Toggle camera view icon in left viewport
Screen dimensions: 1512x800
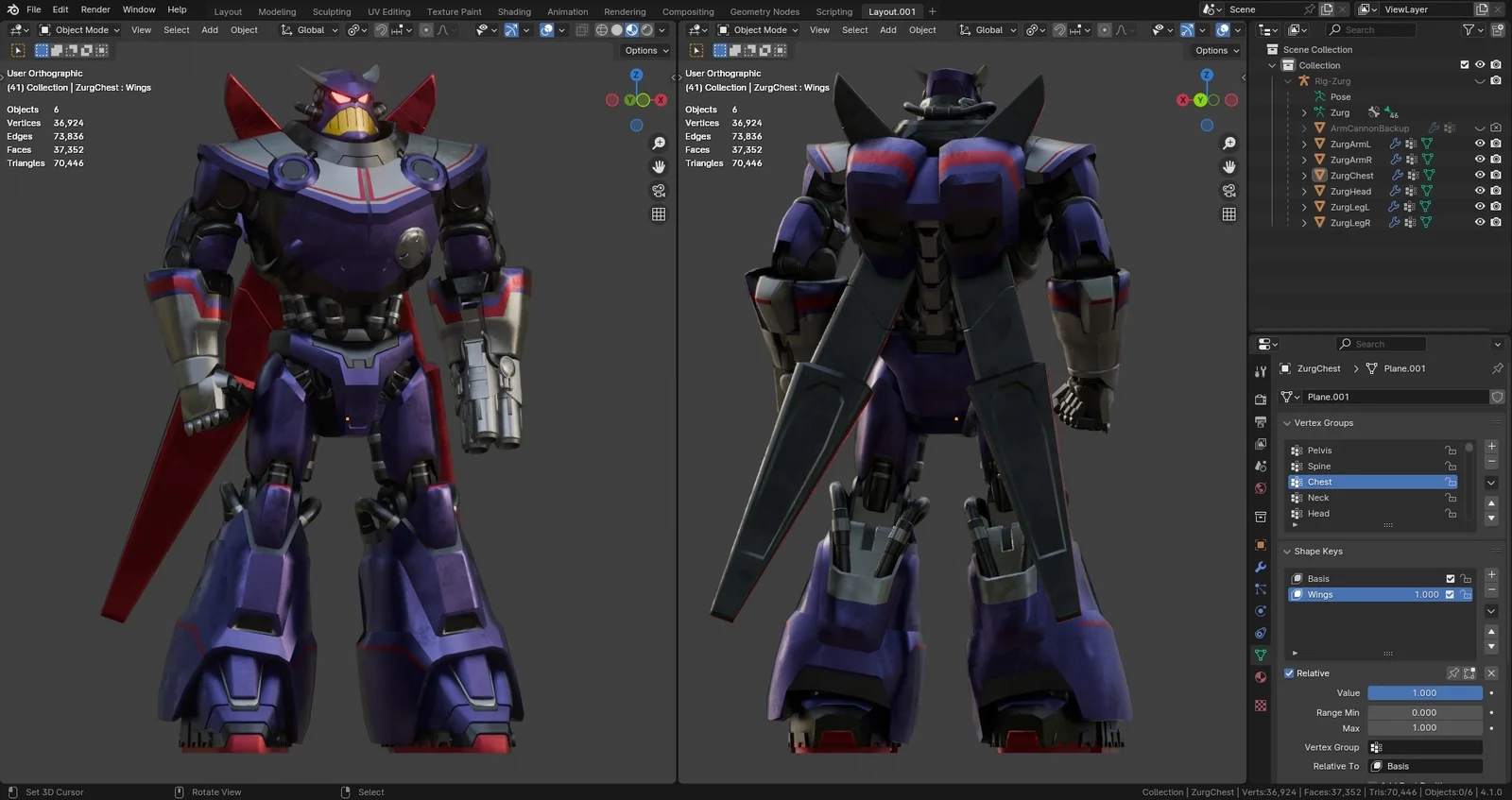[659, 191]
